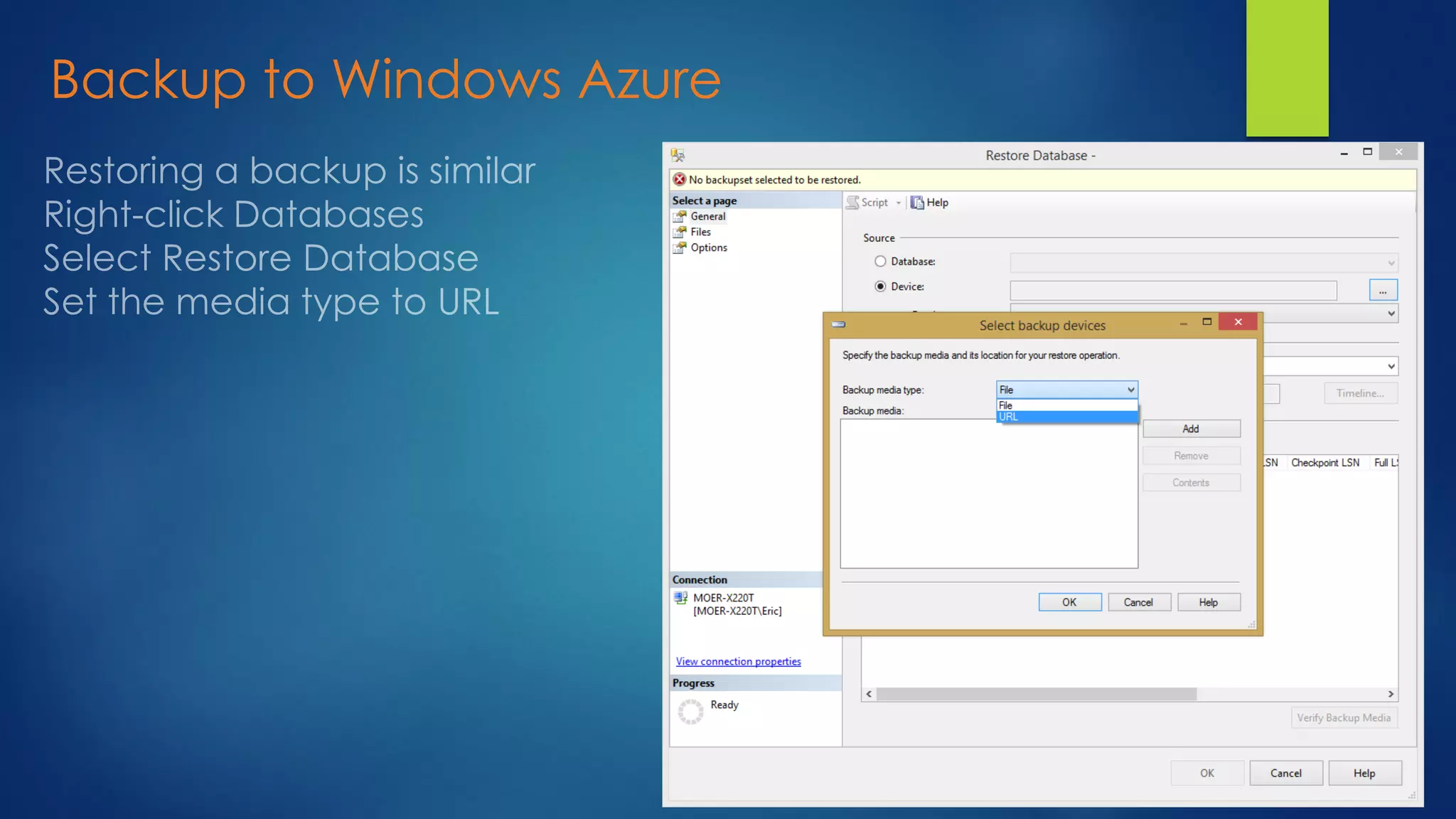Click the Checkpoint LSN column header
1456x819 pixels.
1325,463
